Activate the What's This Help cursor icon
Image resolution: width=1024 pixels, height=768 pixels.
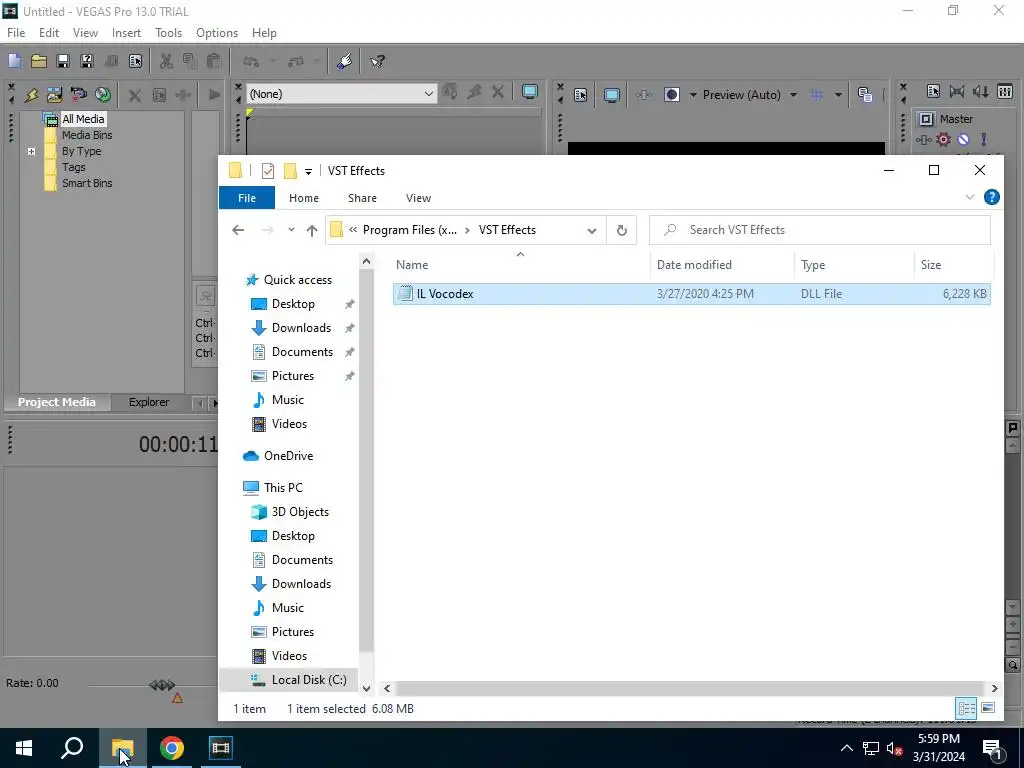(x=377, y=61)
